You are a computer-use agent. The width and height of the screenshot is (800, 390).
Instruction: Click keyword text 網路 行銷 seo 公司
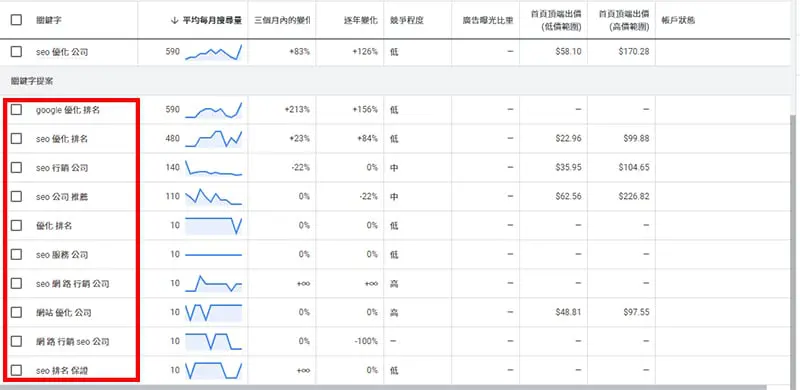pos(72,342)
